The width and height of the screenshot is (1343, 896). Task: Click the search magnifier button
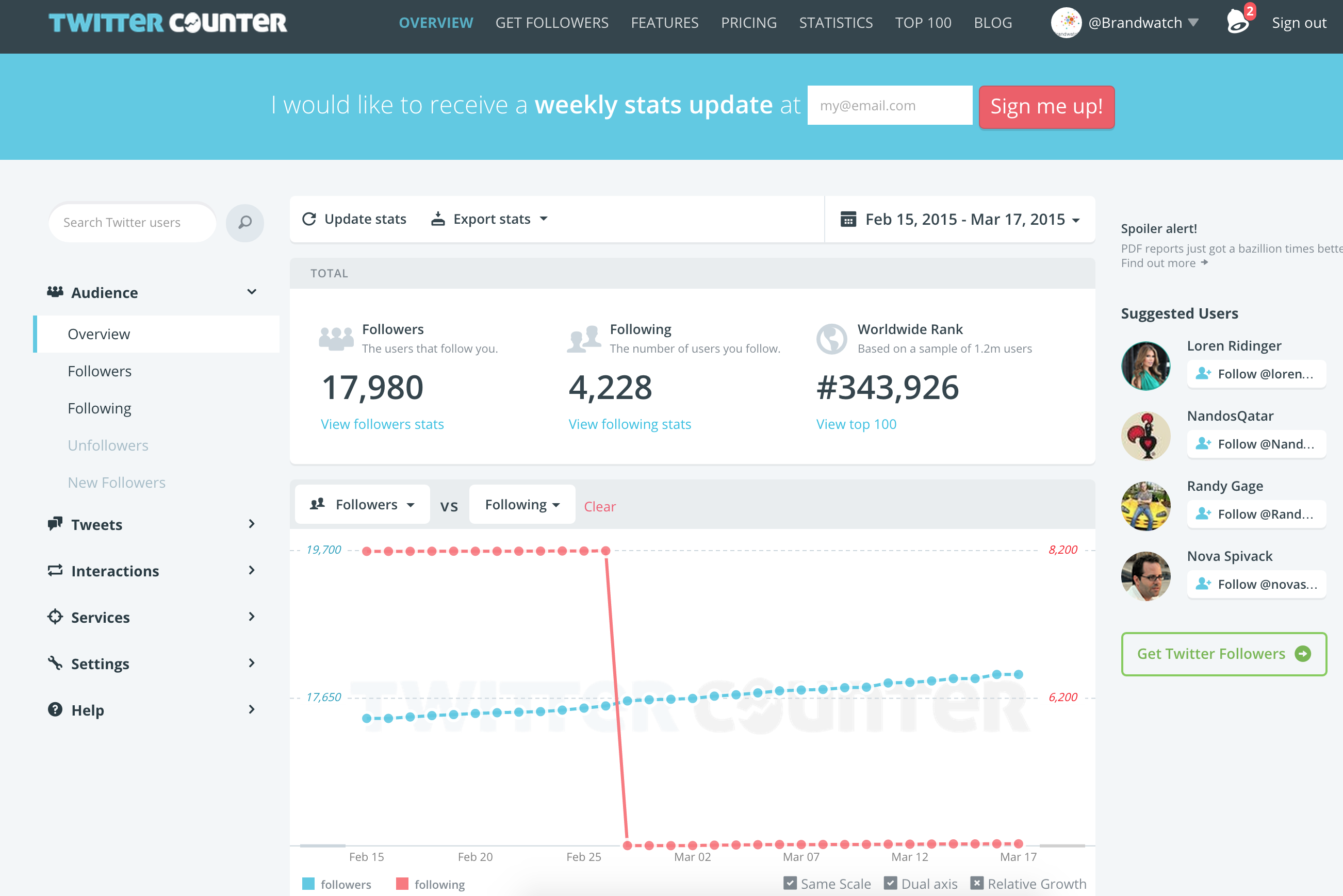(x=244, y=222)
